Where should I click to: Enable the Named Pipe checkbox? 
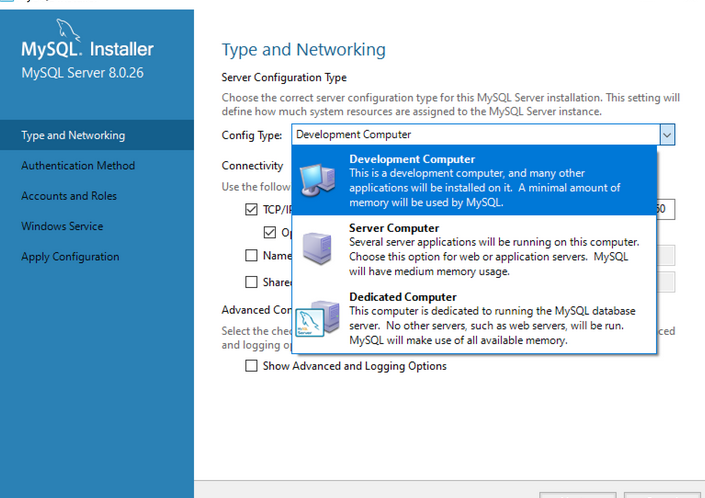[x=251, y=255]
